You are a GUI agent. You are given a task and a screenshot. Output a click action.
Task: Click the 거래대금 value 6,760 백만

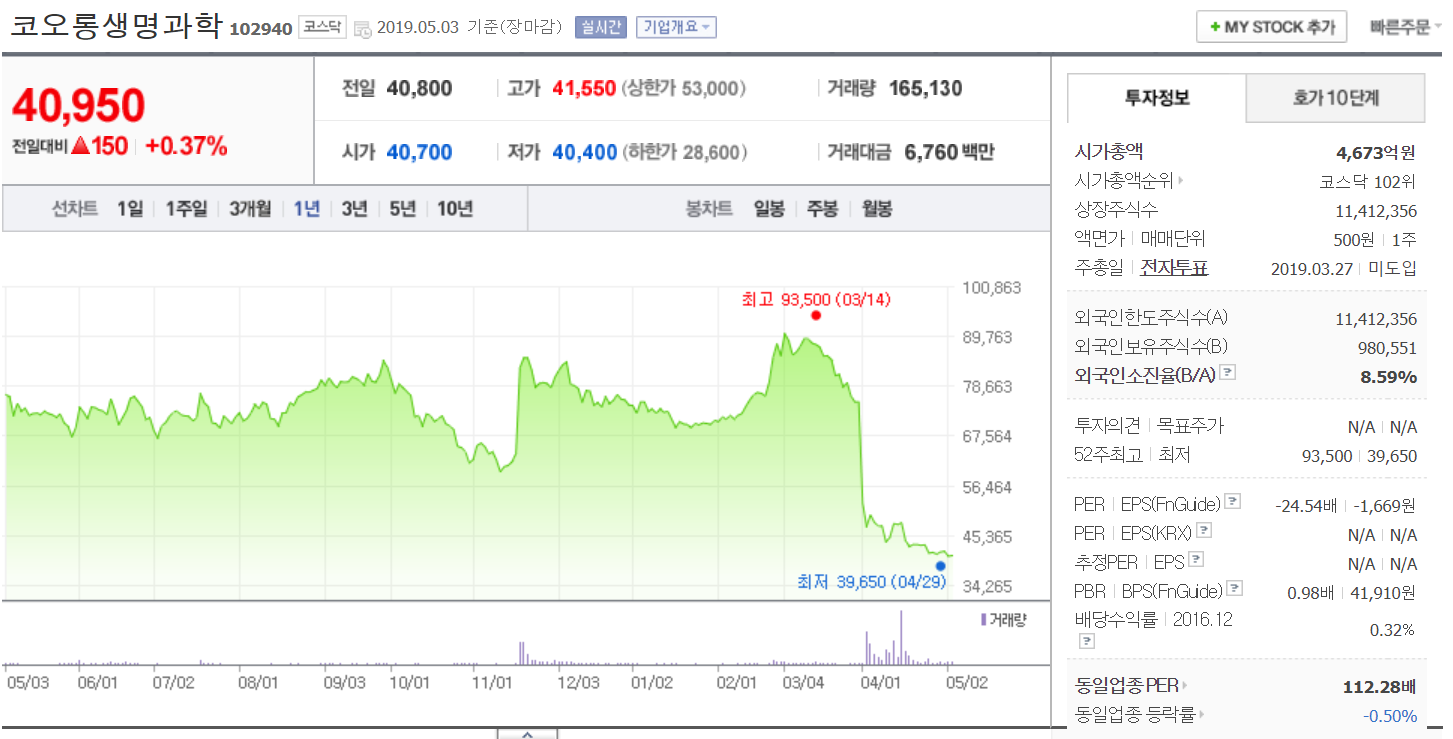pos(949,152)
